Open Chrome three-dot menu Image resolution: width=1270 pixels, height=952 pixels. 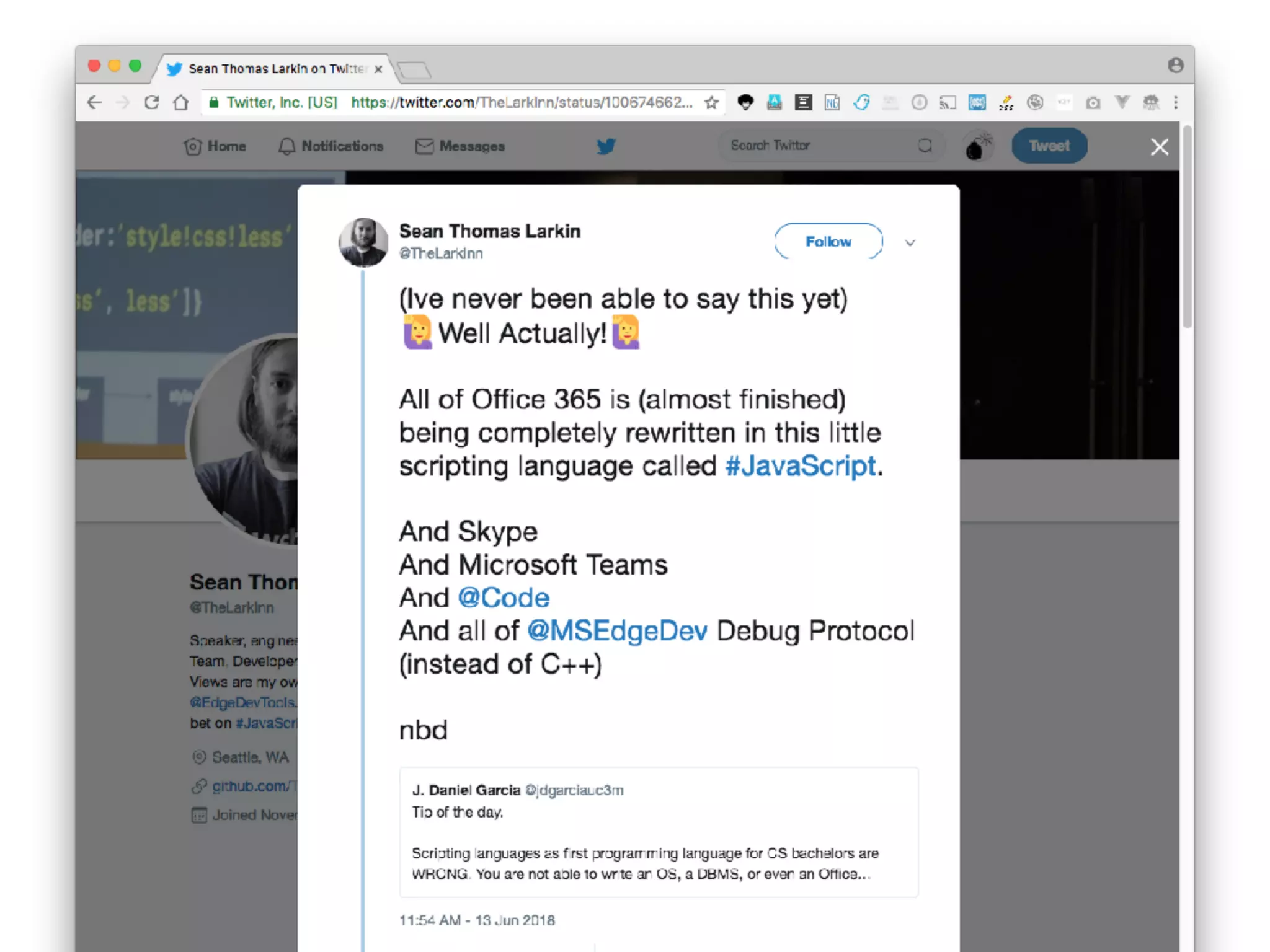(1176, 102)
